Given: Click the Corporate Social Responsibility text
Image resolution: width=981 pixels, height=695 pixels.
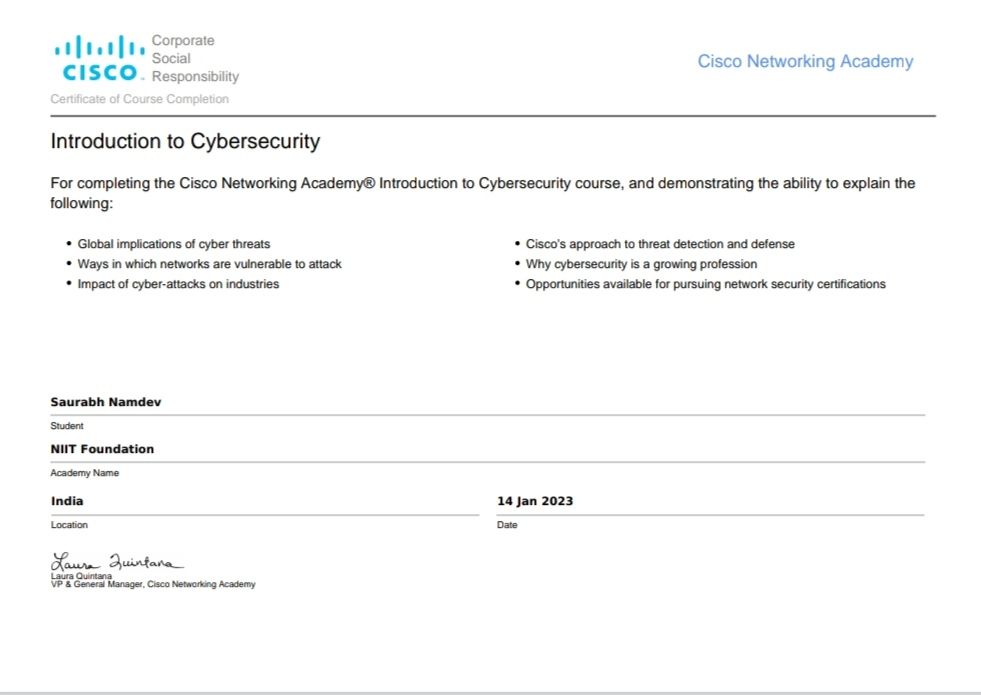Looking at the screenshot, I should (195, 58).
